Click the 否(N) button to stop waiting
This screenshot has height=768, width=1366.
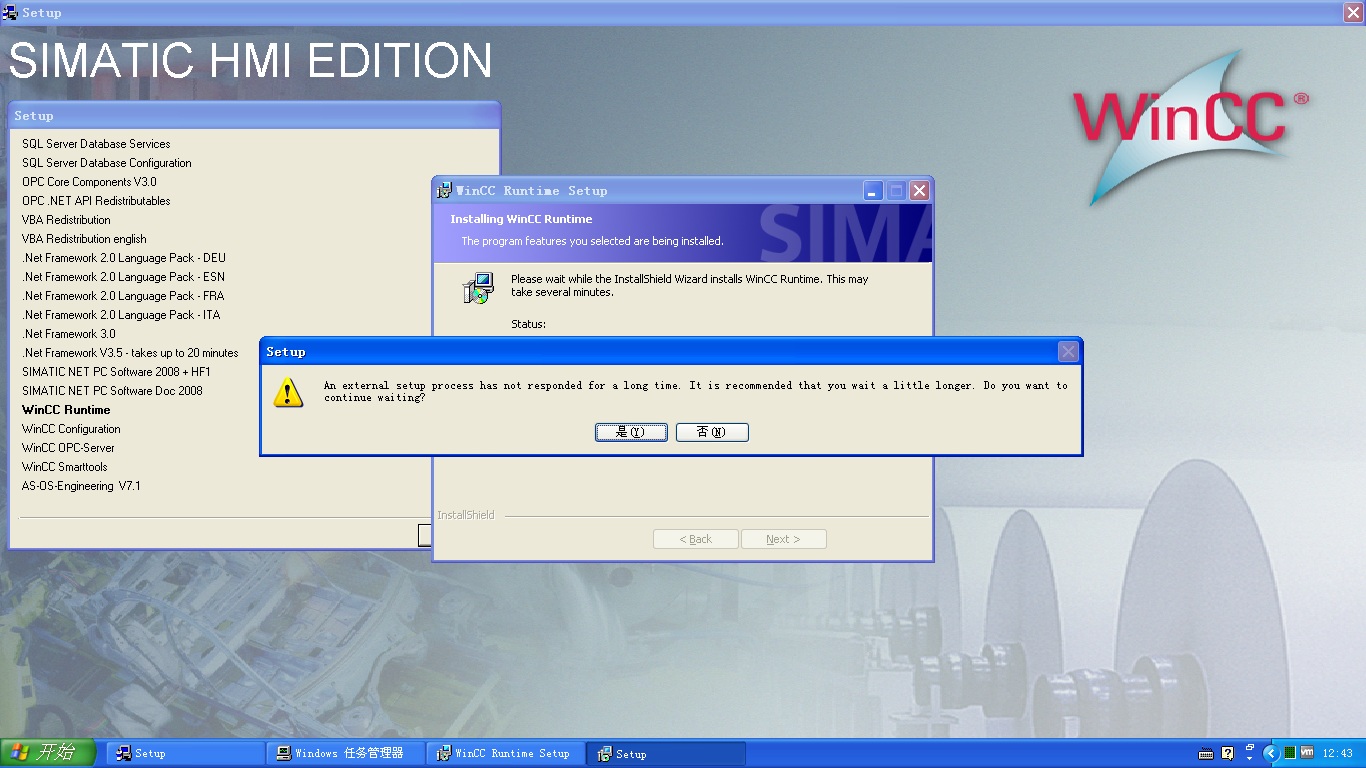pos(712,432)
